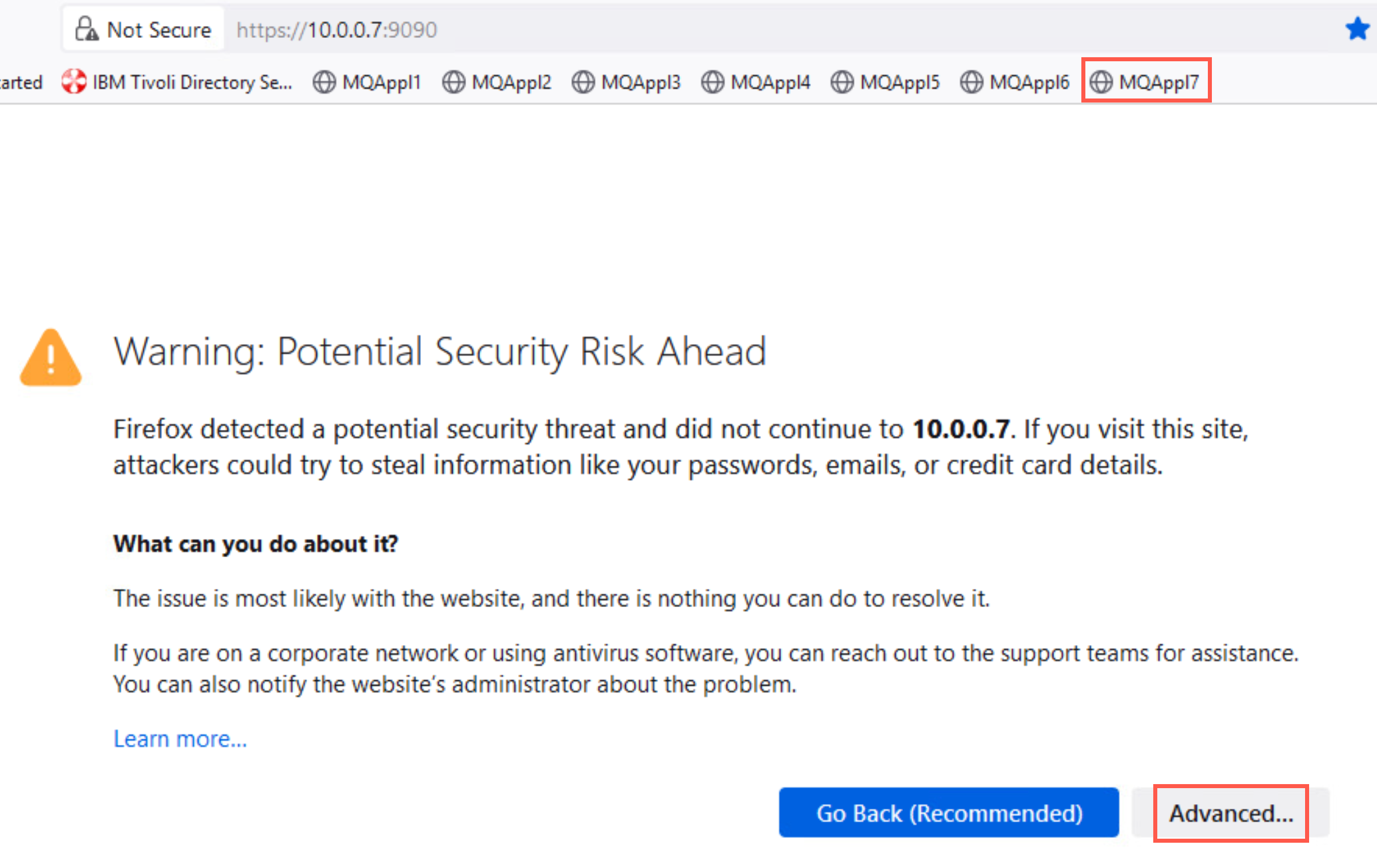Viewport: 1377px width, 868px height.
Task: Expand the Advanced... options
Action: [x=1231, y=813]
